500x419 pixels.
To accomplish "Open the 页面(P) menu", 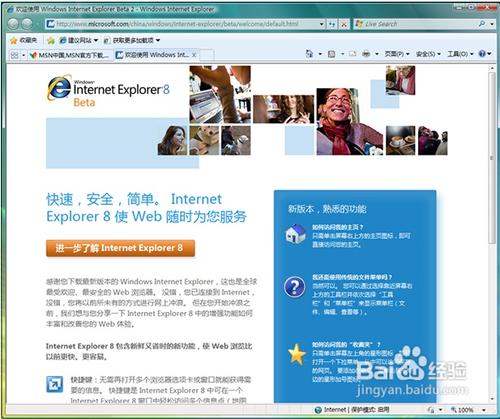I will (397, 54).
